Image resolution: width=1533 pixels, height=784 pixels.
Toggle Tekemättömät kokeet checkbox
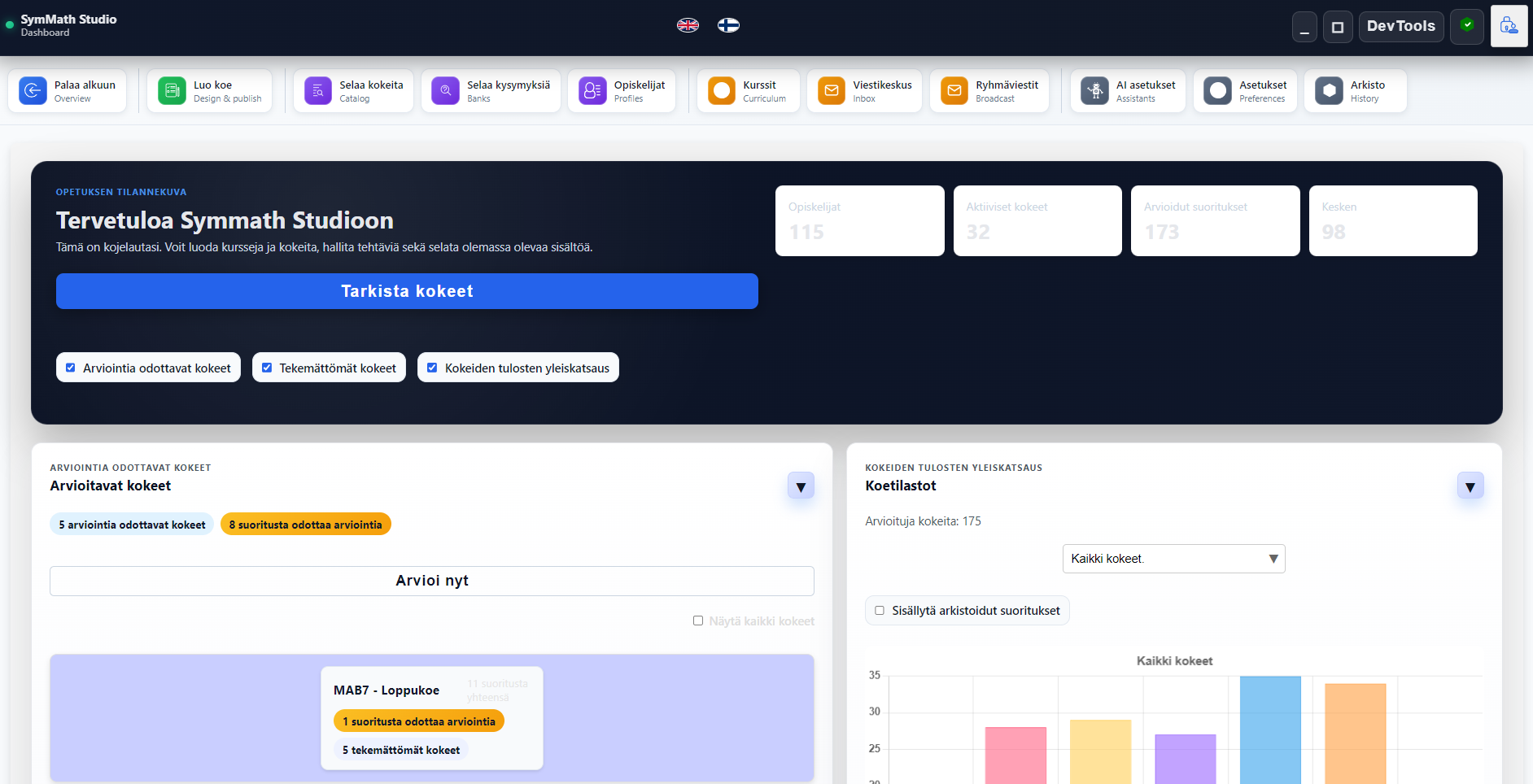tap(267, 368)
